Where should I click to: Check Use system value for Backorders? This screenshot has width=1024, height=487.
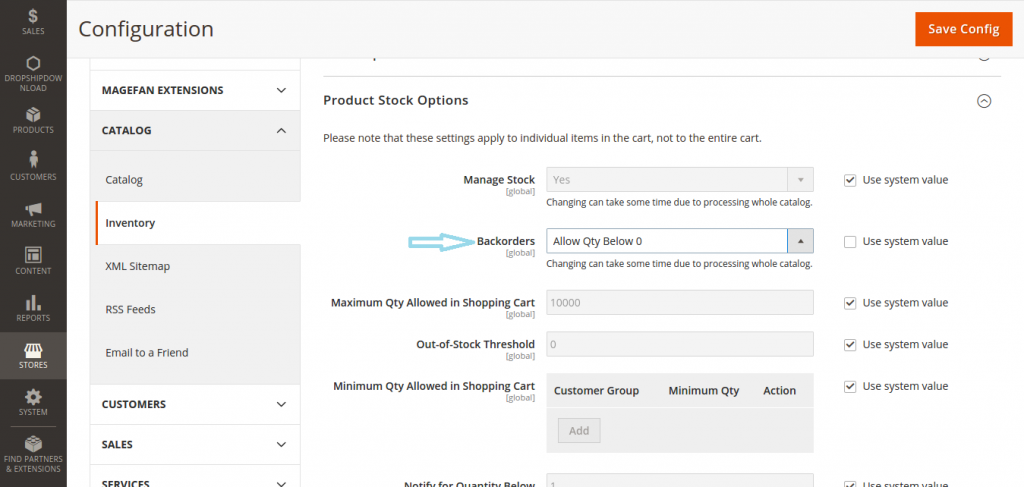pos(850,242)
